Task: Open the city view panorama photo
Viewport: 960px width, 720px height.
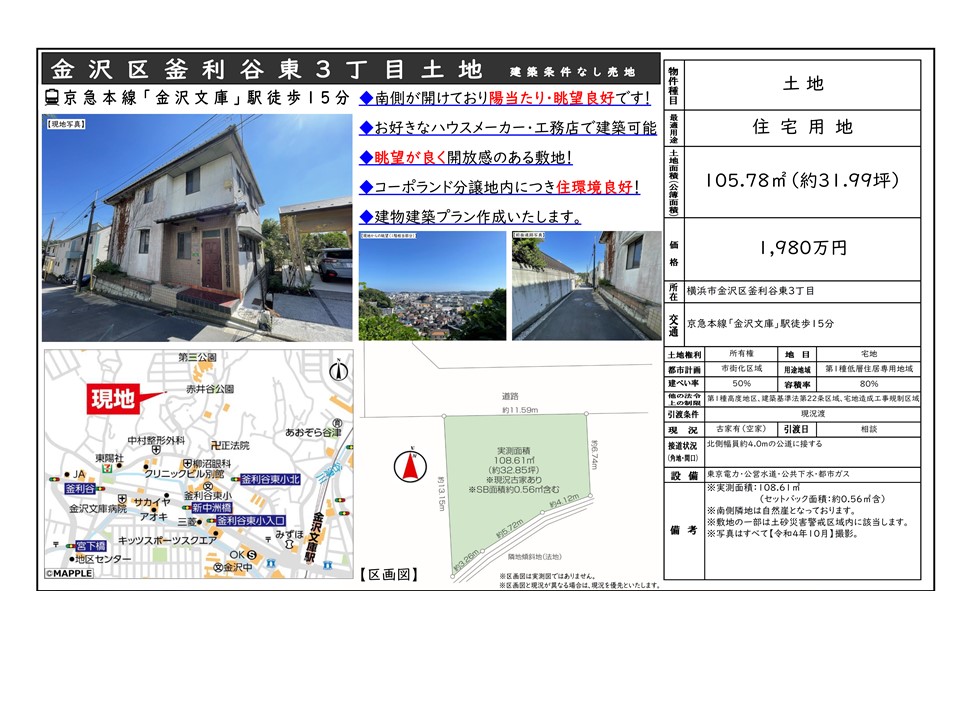Action: (431, 286)
